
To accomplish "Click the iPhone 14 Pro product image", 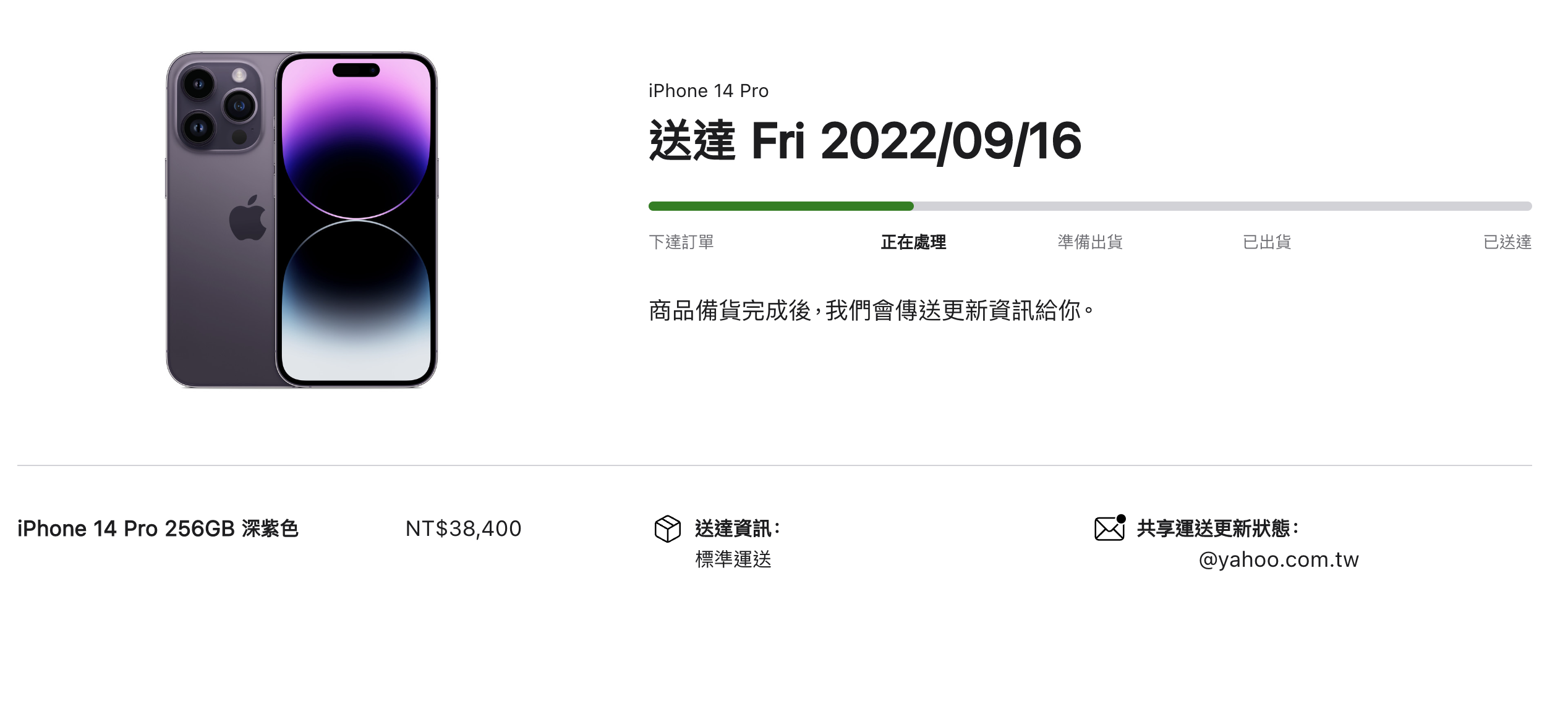I will (302, 219).
